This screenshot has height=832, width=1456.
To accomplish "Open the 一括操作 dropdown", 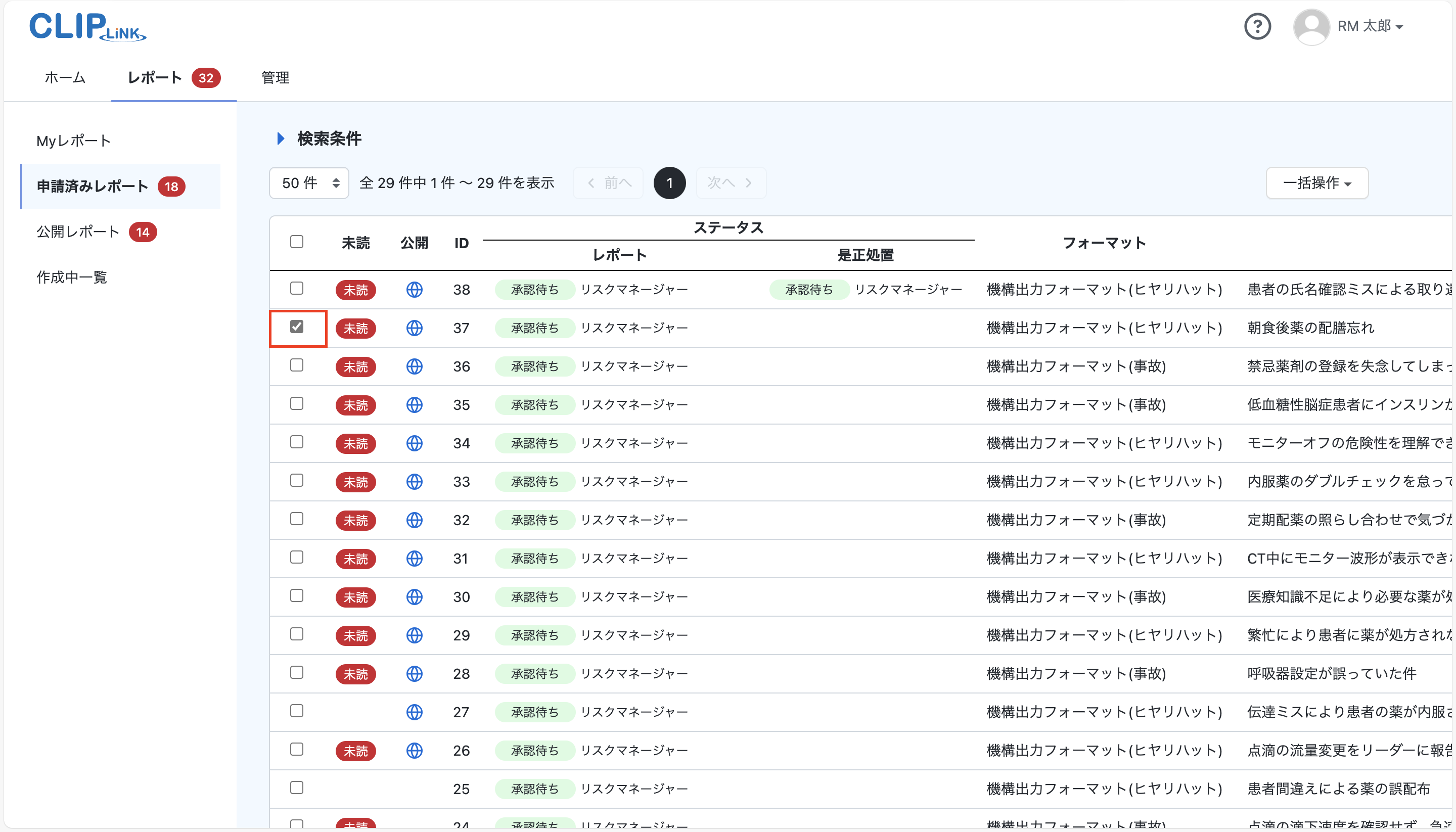I will [1316, 183].
